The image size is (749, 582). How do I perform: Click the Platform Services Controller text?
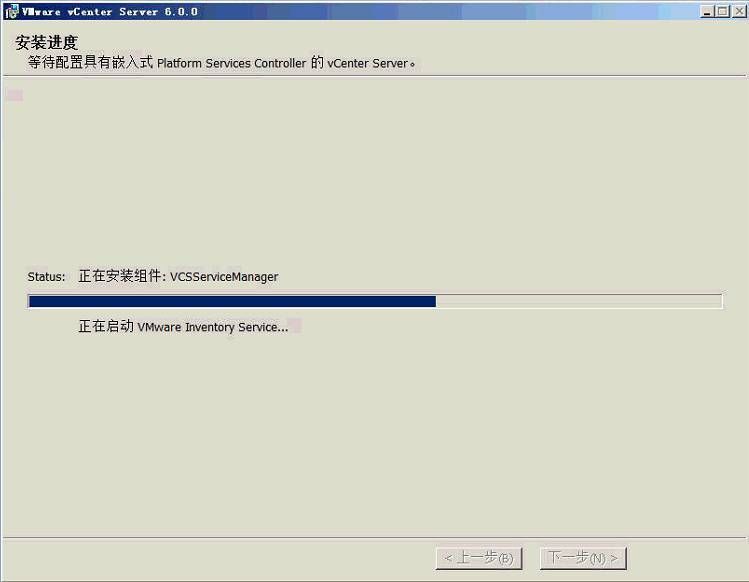coord(231,63)
